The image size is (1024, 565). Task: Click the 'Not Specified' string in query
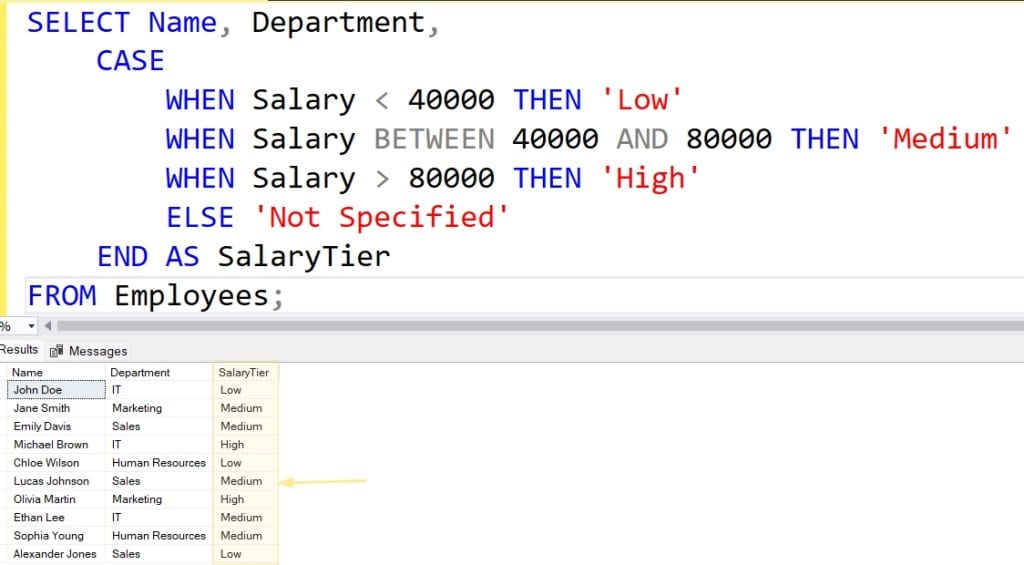[381, 218]
